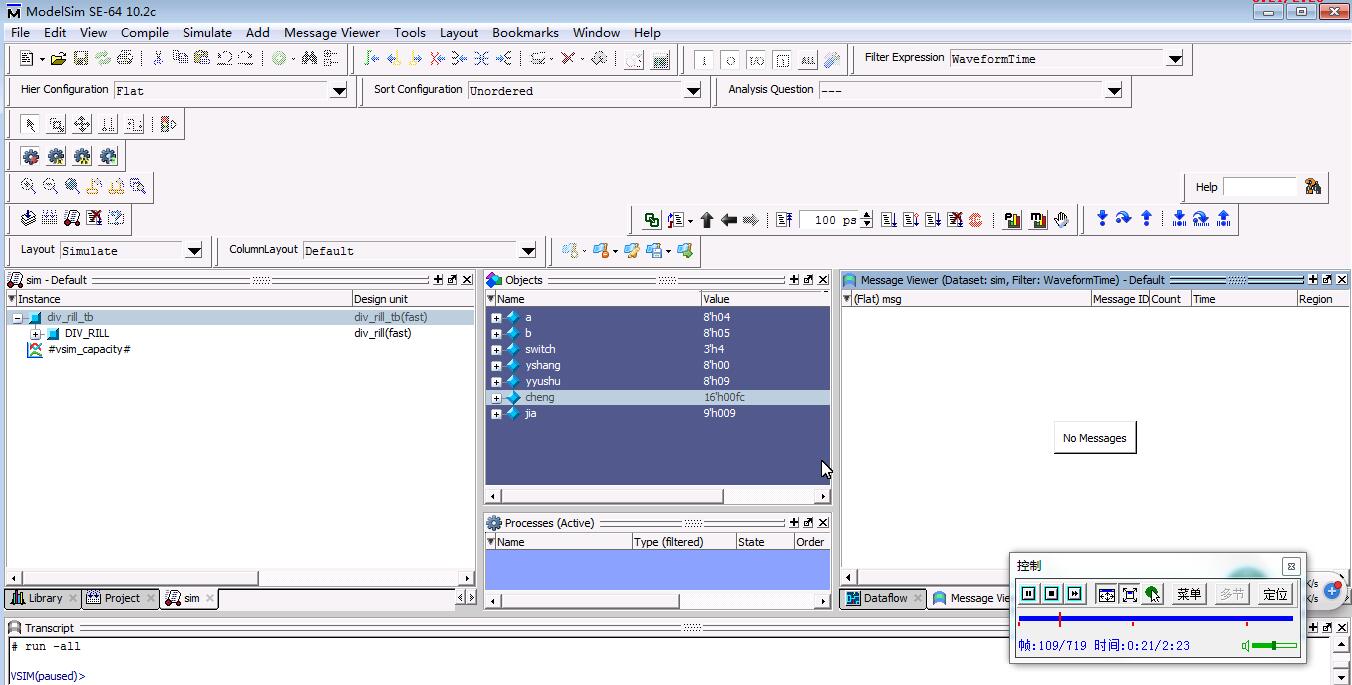Viewport: 1352px width, 685px height.
Task: Adjust the green volume slider
Action: click(1274, 646)
